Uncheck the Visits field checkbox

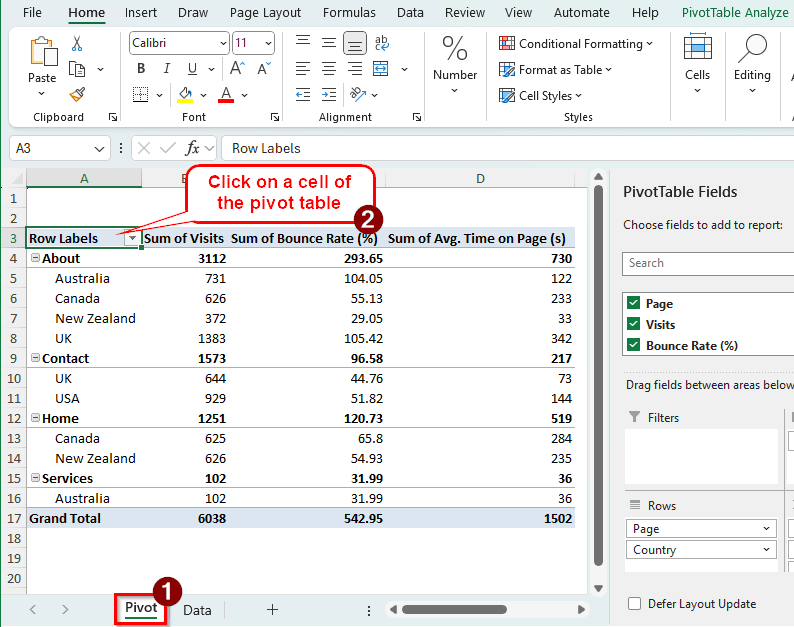(x=632, y=324)
